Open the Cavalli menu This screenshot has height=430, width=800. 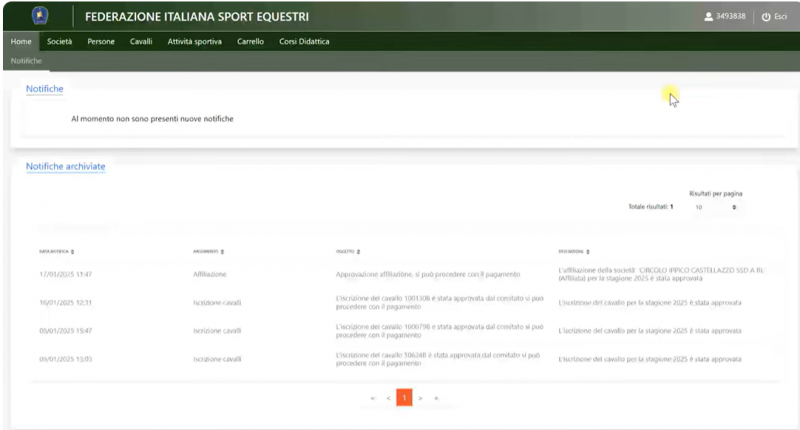(141, 42)
